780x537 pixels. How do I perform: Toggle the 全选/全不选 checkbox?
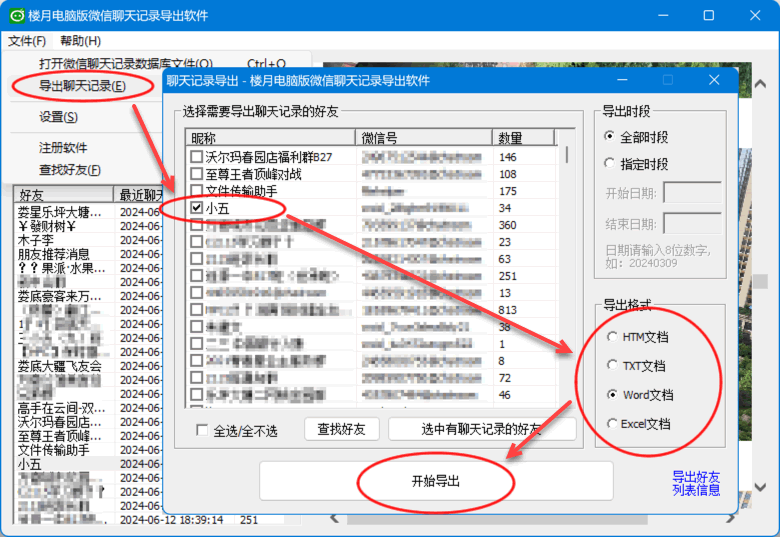(x=202, y=430)
